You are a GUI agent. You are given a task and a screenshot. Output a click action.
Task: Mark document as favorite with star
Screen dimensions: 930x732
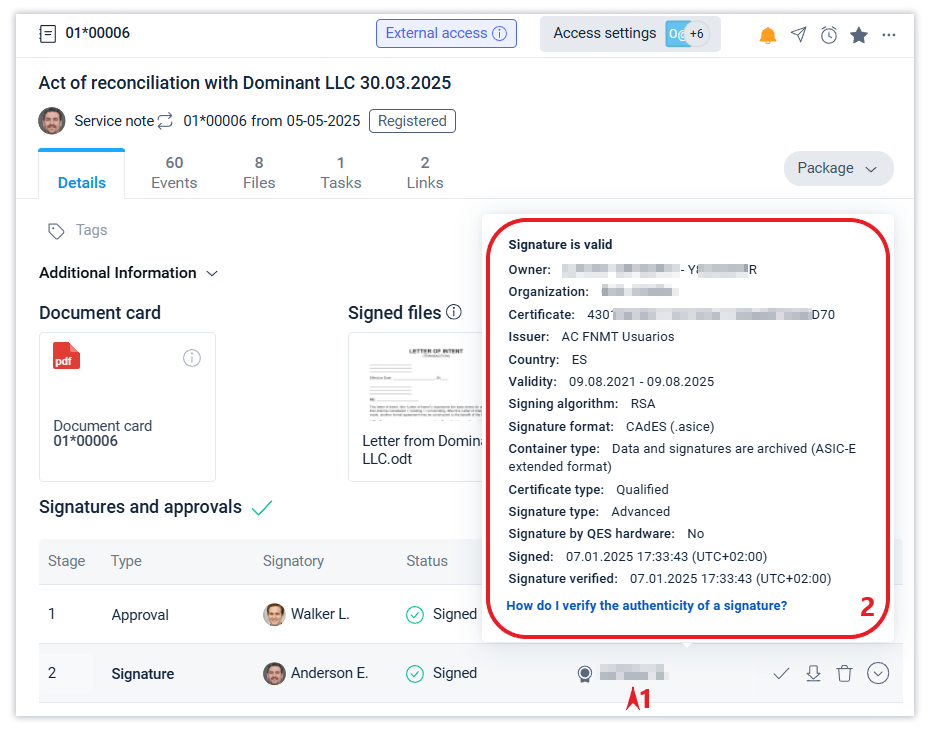[859, 35]
